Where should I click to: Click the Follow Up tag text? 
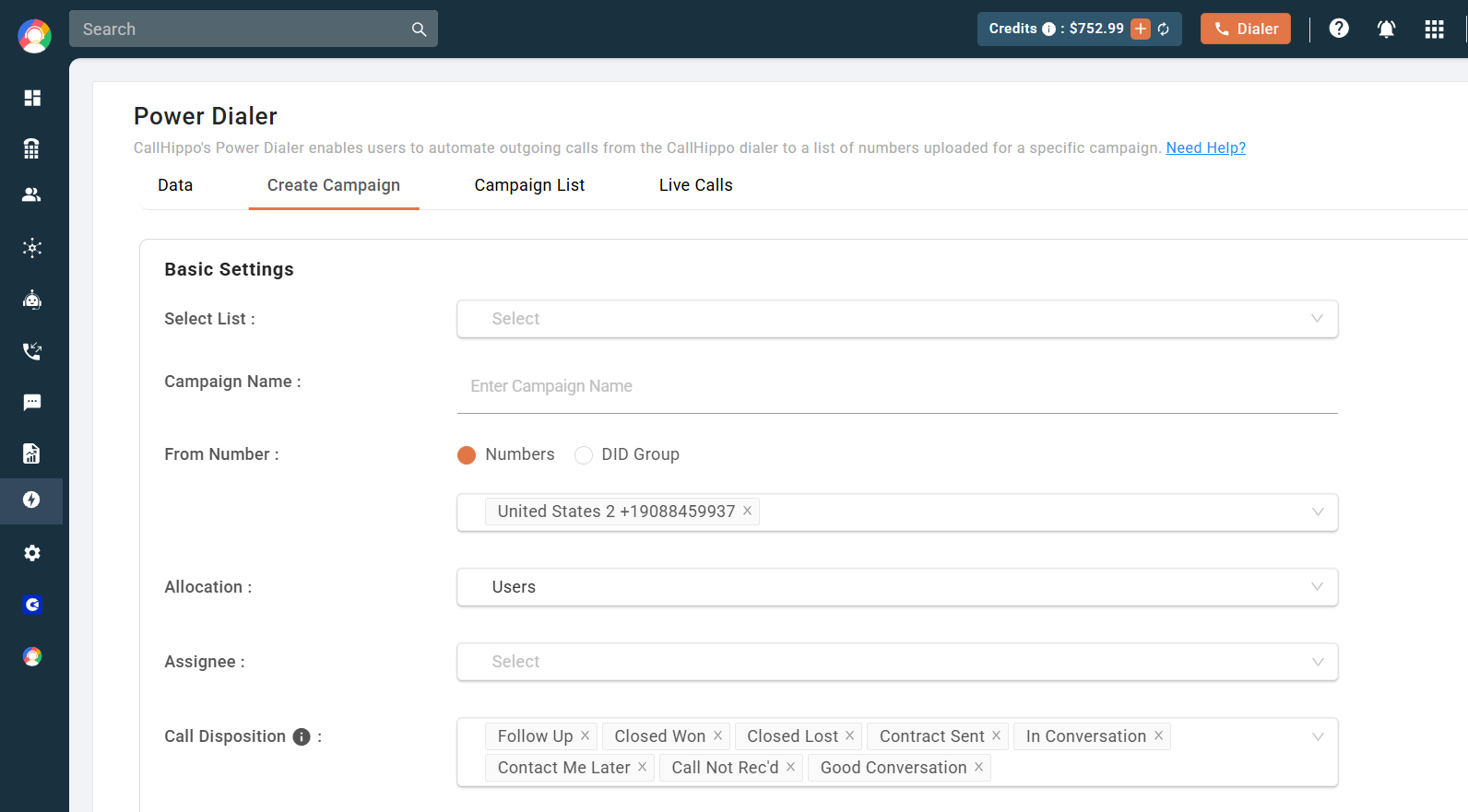(x=535, y=736)
